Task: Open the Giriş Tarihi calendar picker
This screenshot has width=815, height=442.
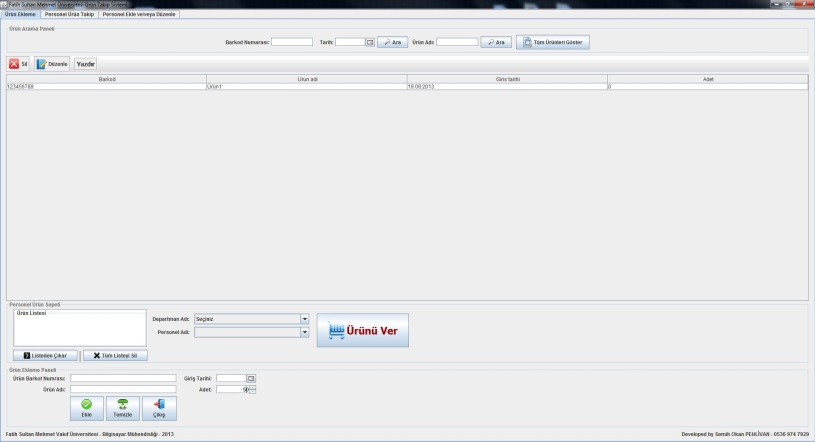Action: tap(251, 379)
